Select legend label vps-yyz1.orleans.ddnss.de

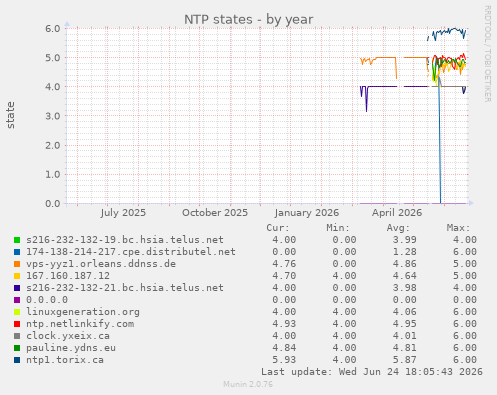pos(101,264)
